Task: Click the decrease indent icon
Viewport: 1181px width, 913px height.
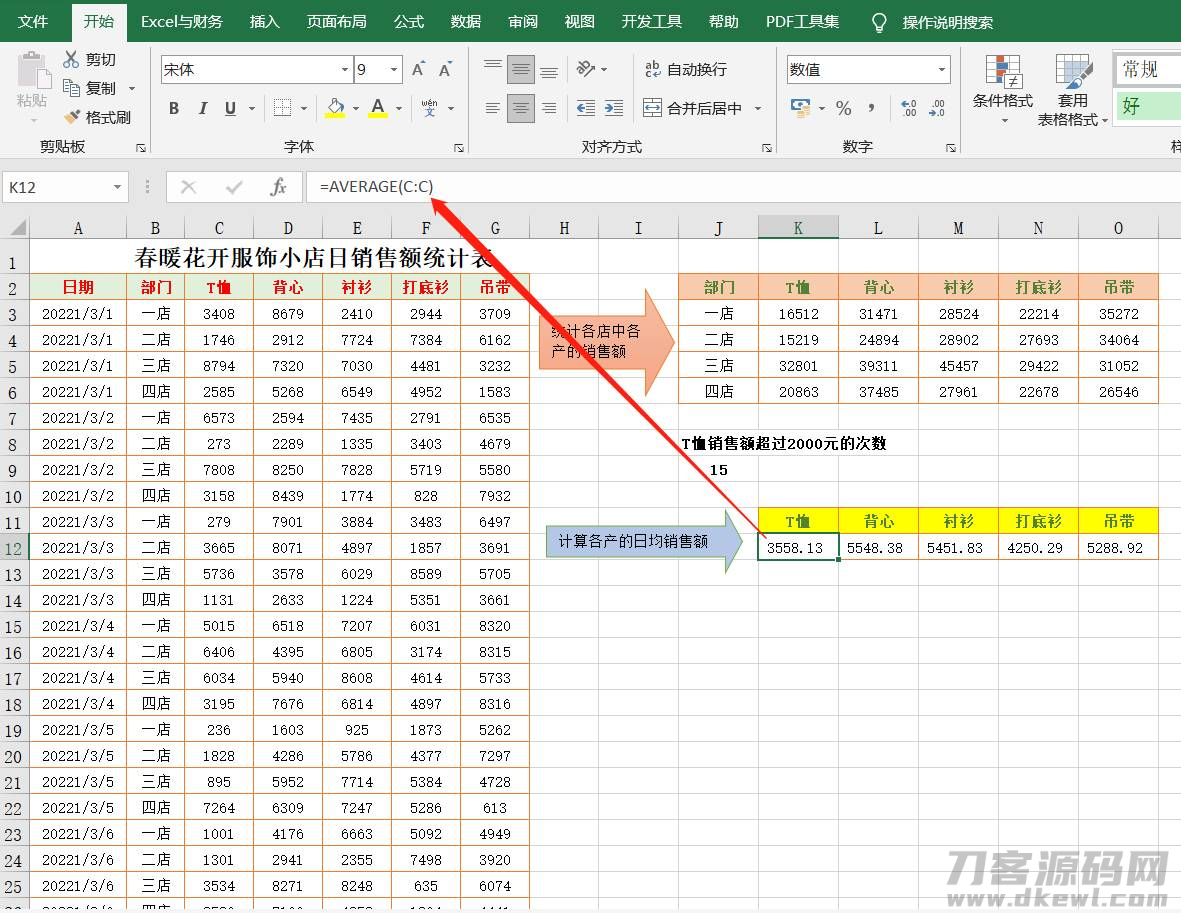Action: click(586, 108)
